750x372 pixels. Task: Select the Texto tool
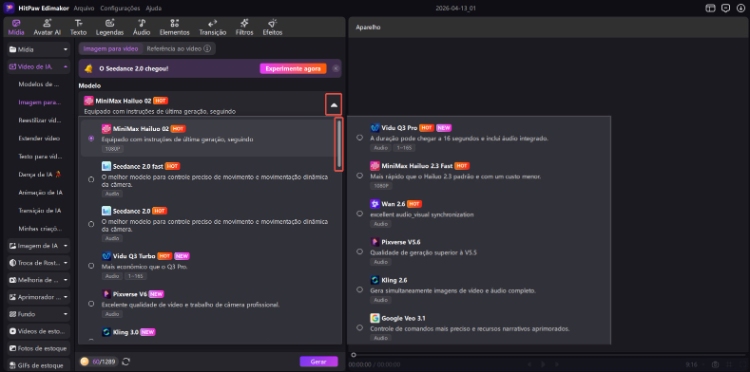(x=78, y=27)
